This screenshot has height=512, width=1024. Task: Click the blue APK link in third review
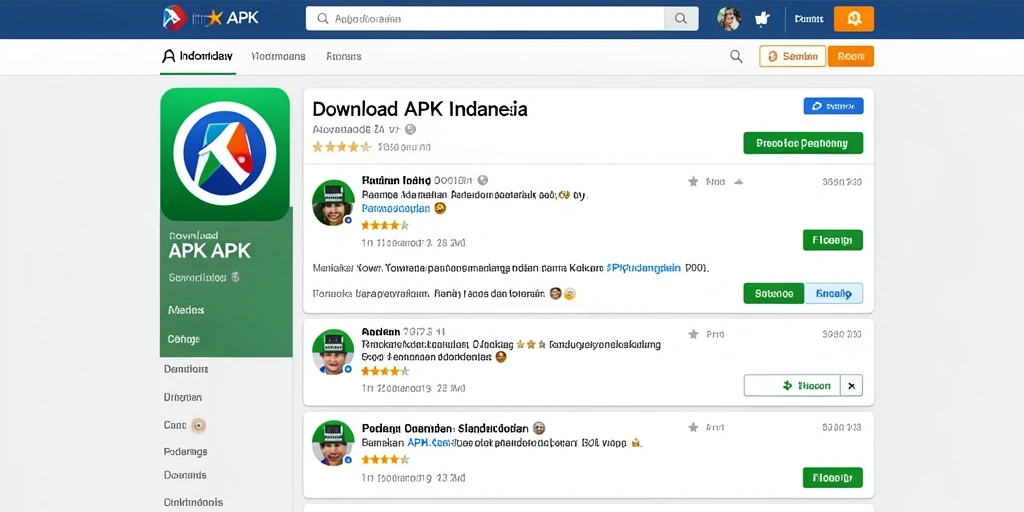(429, 443)
